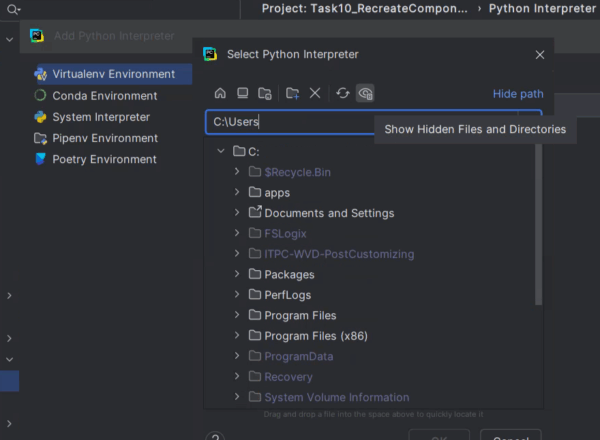The width and height of the screenshot is (600, 440).
Task: Choose System Interpreter option
Action: pos(101,117)
